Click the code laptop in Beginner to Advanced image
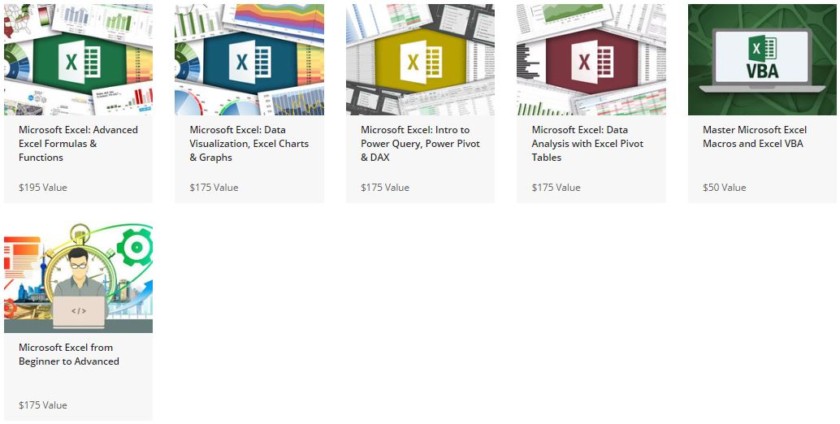 tap(79, 310)
